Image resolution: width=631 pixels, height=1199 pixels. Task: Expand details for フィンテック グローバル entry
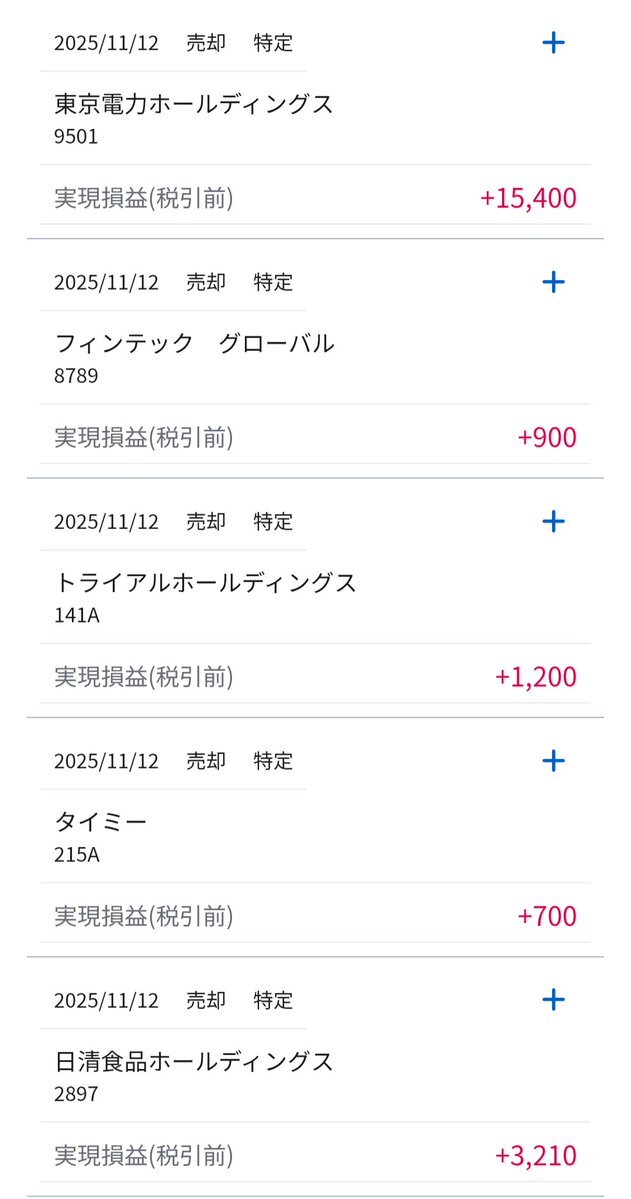[553, 282]
